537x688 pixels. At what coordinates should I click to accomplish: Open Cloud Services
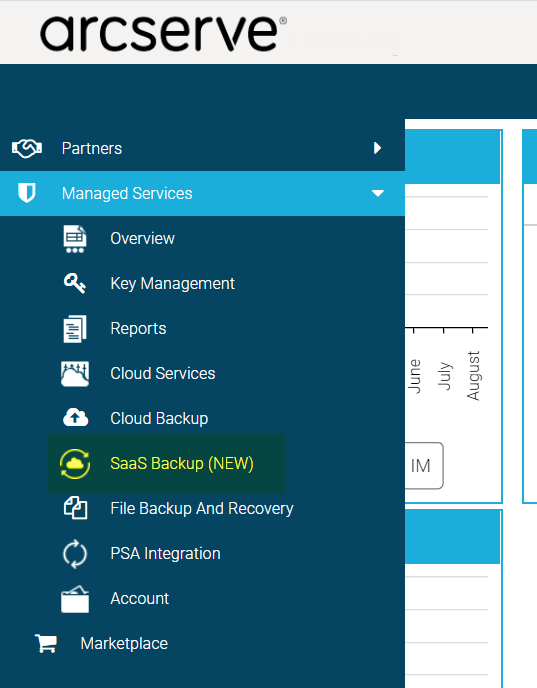pyautogui.click(x=163, y=373)
